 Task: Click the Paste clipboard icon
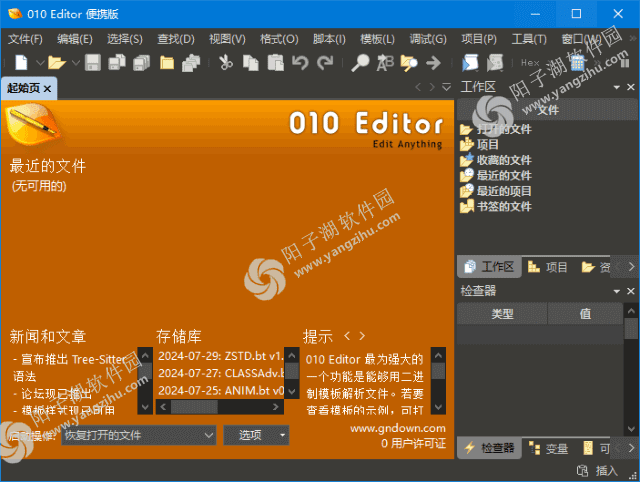(x=276, y=63)
